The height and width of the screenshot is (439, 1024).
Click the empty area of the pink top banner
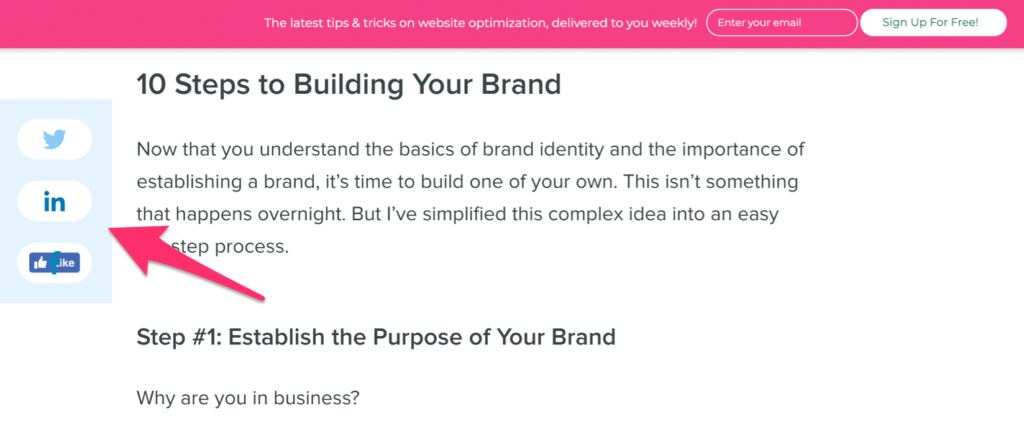click(x=131, y=24)
